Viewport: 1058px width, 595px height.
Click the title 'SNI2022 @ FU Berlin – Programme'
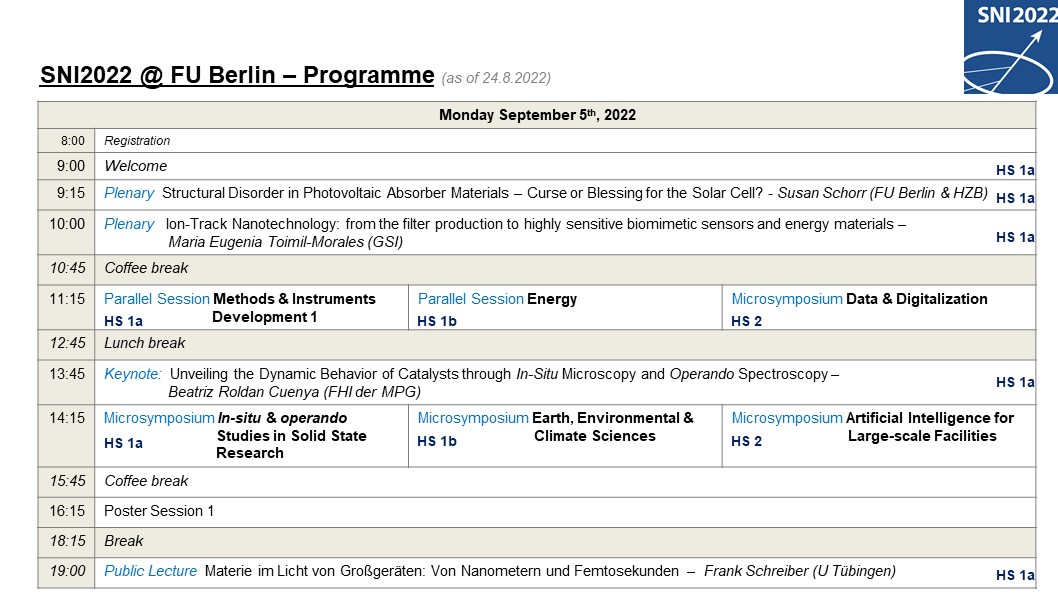[x=237, y=75]
